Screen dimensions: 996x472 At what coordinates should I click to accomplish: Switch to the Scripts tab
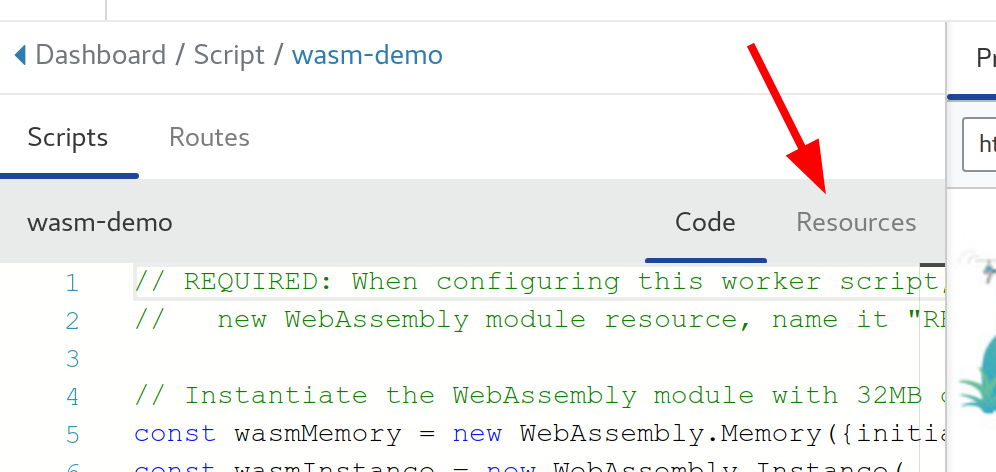[68, 137]
